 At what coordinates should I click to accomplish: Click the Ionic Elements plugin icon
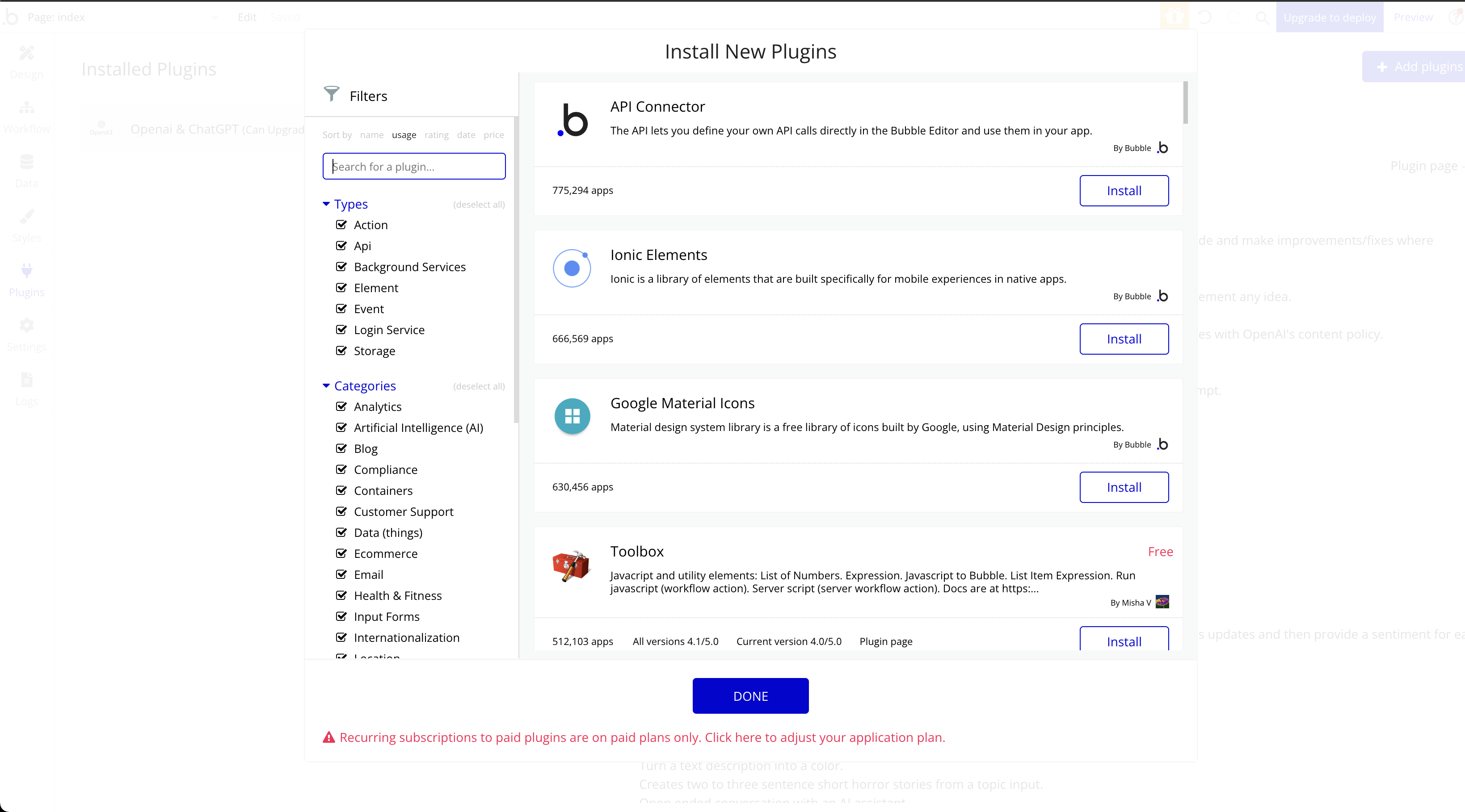coord(572,268)
